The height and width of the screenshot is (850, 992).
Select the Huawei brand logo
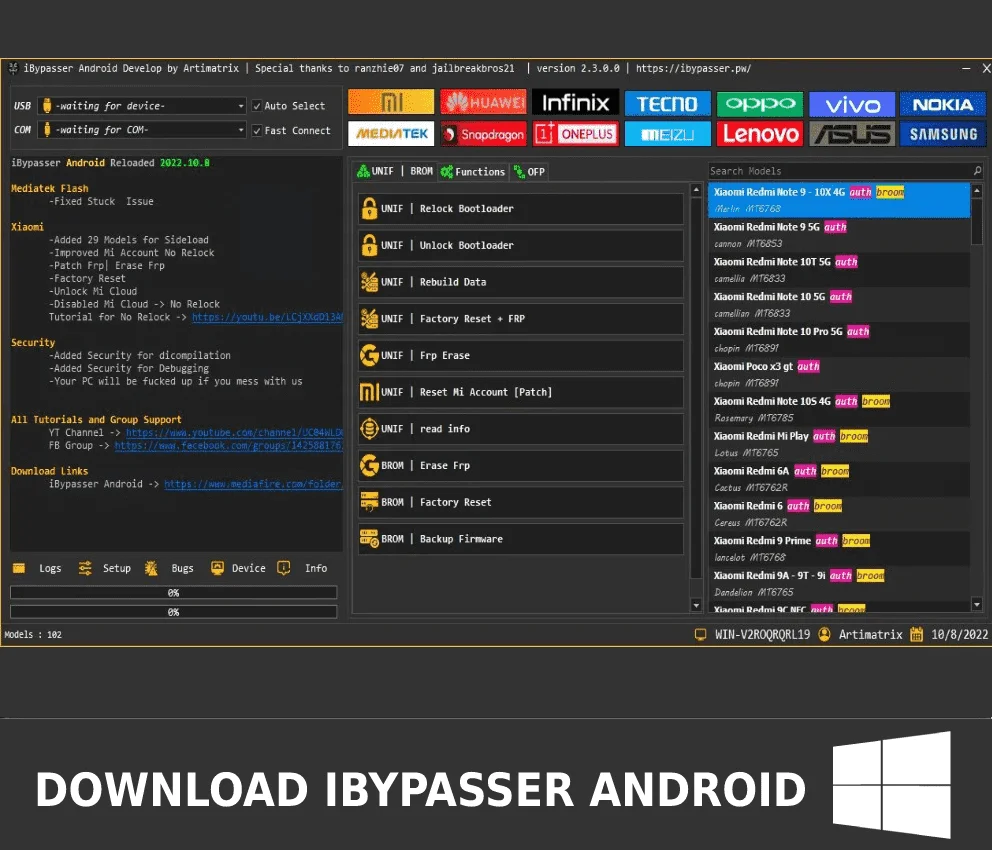click(483, 102)
